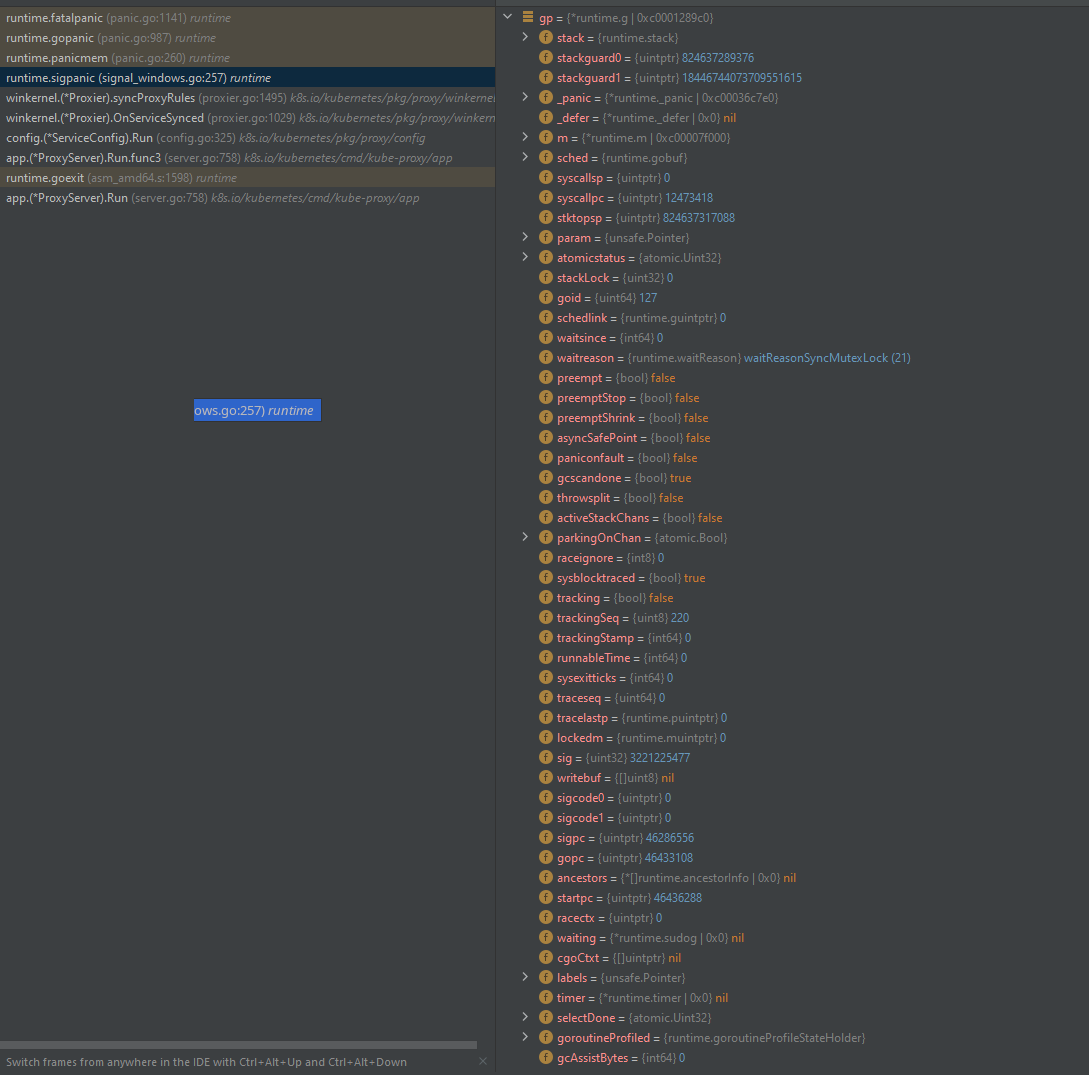Click the gopc value 46433108

(x=669, y=858)
